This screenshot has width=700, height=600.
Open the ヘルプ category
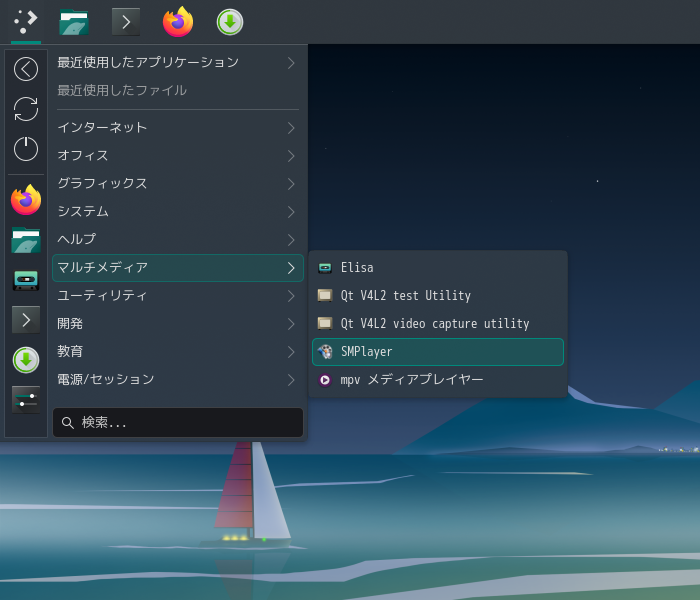coord(178,239)
